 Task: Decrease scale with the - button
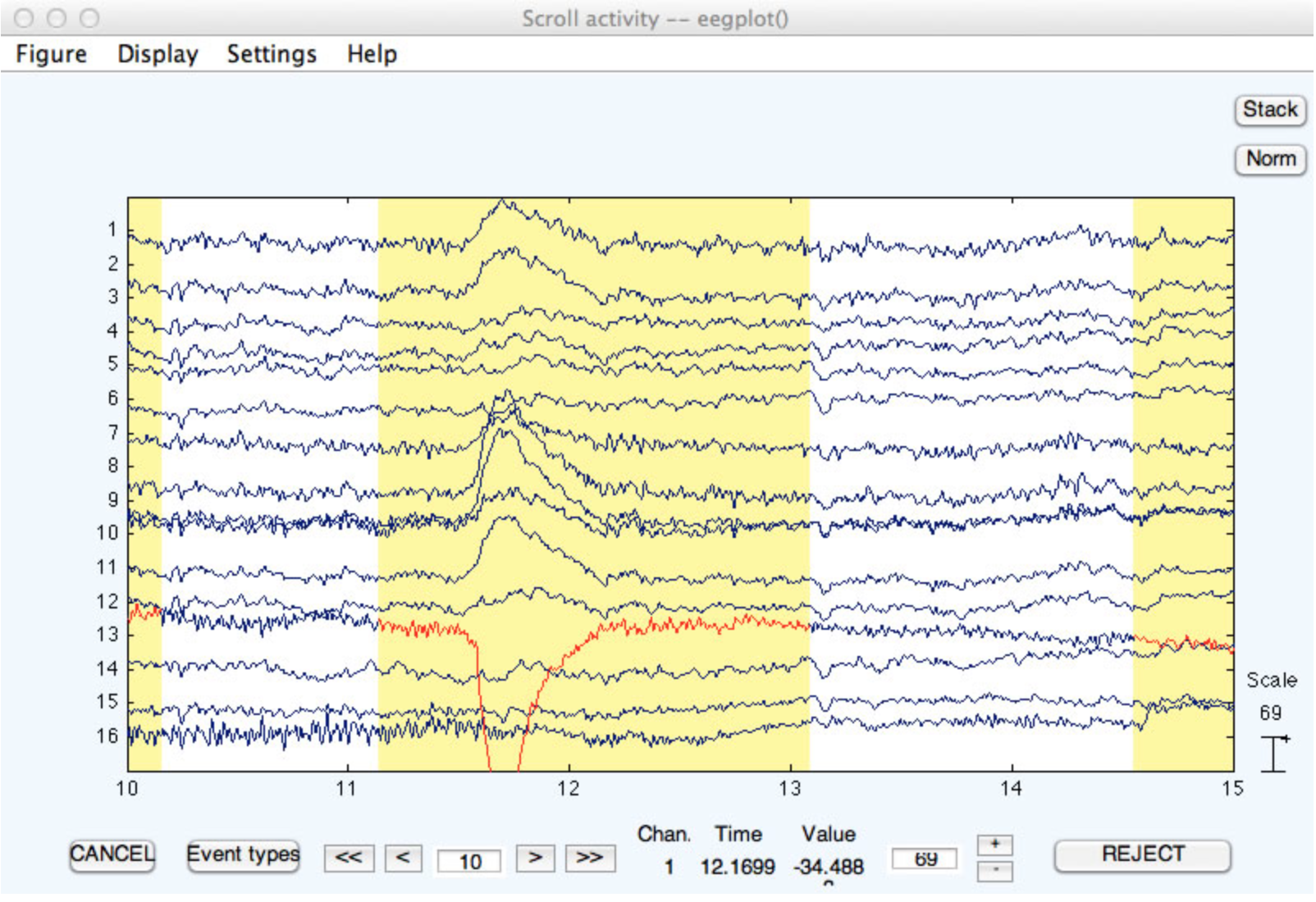(995, 871)
